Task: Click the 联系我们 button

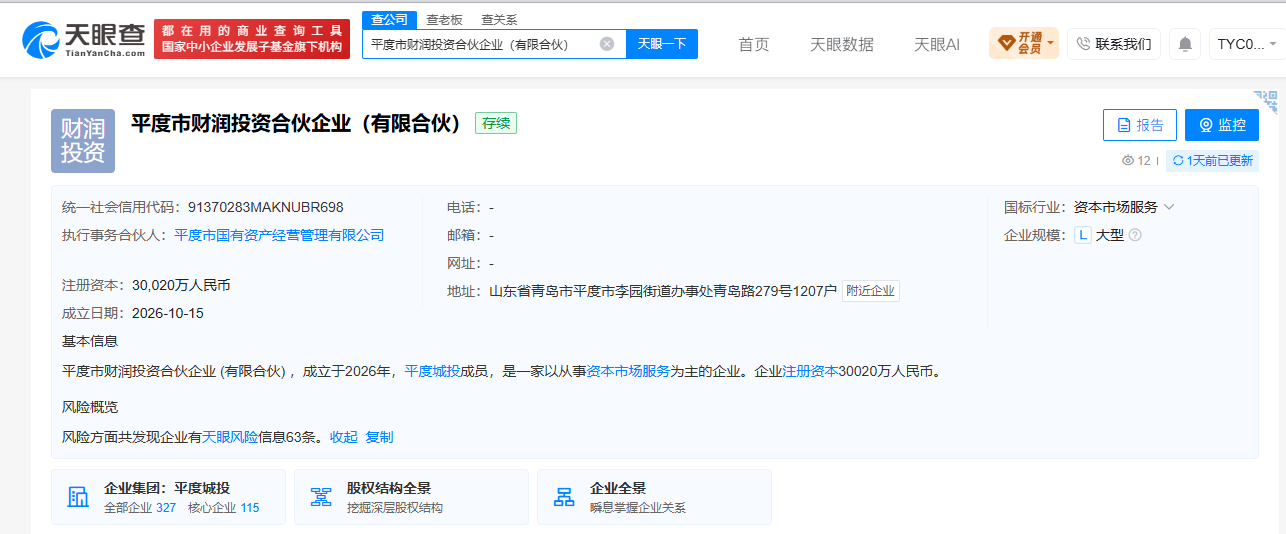Action: point(1114,44)
